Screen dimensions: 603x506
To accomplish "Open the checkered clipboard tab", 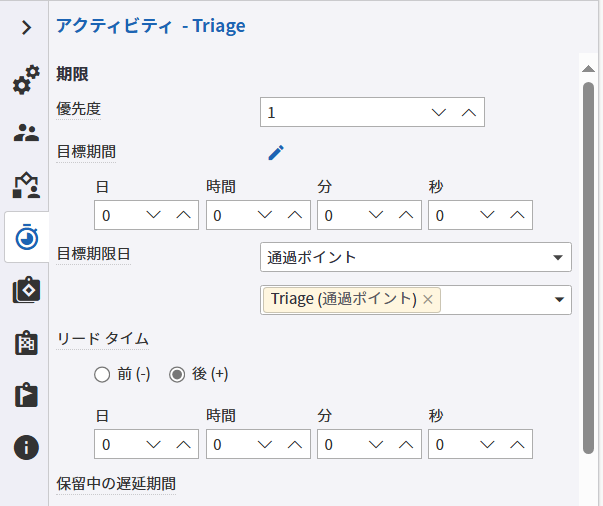I will [x=26, y=342].
